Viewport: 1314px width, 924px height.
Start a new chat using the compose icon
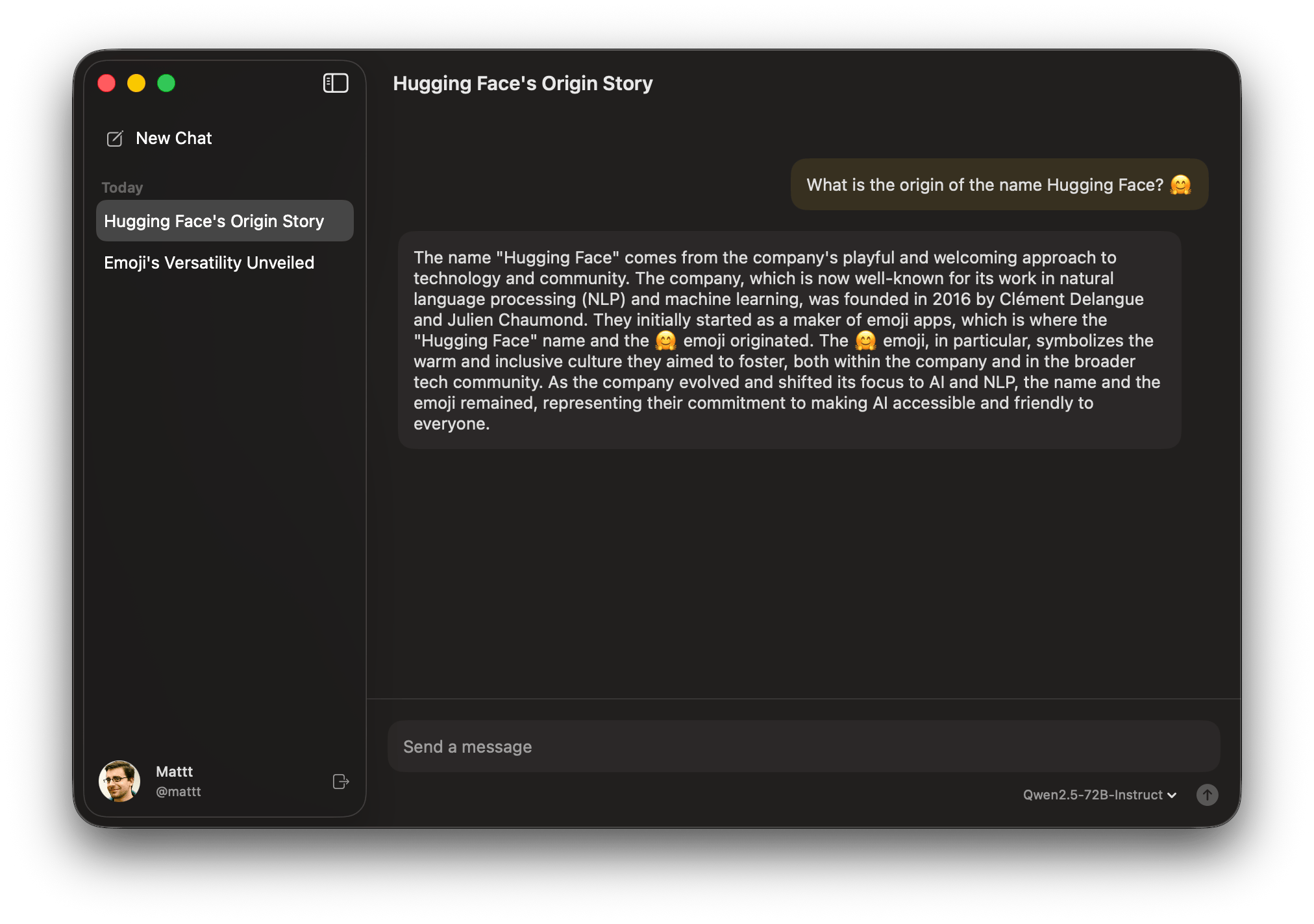[115, 138]
